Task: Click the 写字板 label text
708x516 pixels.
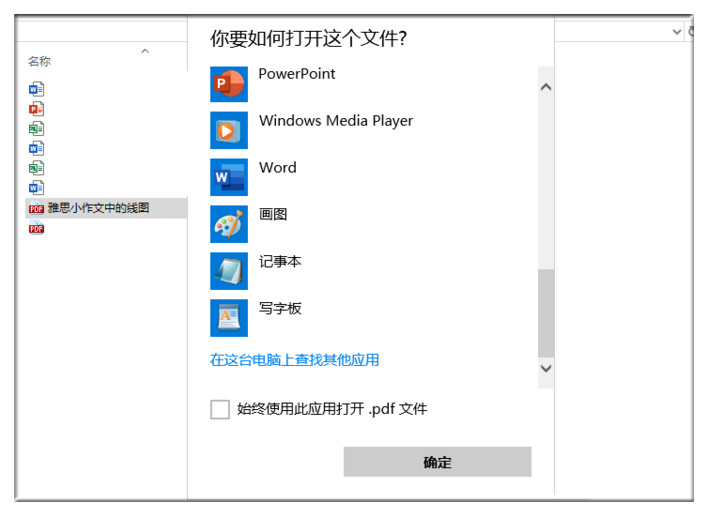Action: pyautogui.click(x=280, y=308)
